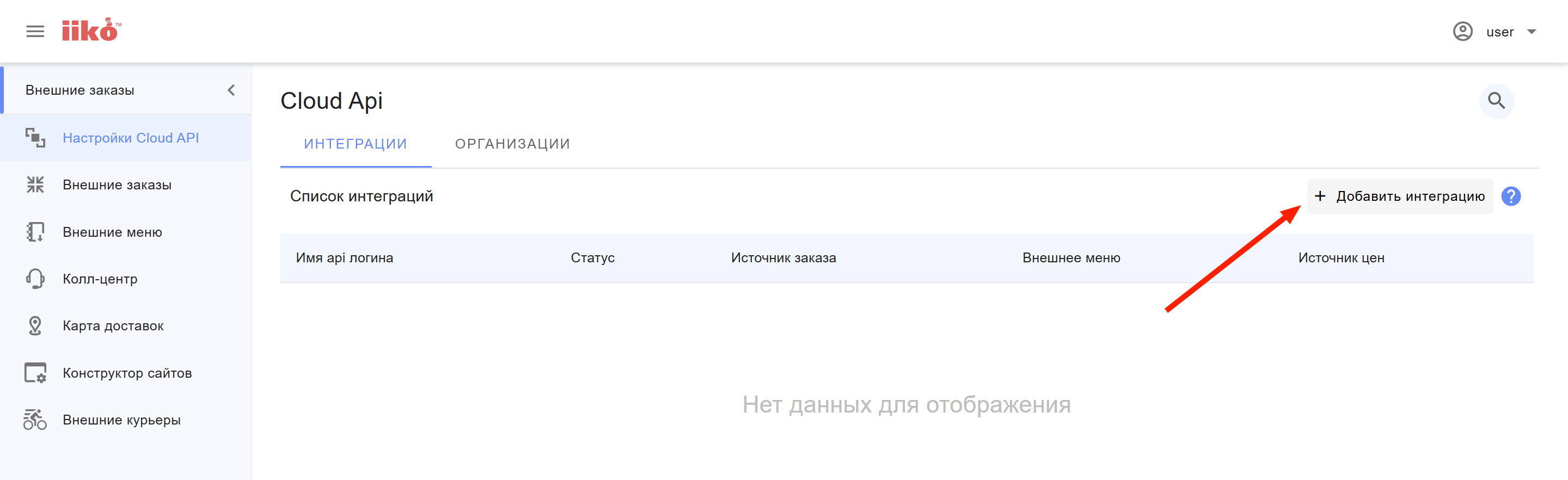This screenshot has width=1568, height=480.
Task: Select the Интеграции tab
Action: coord(356,144)
